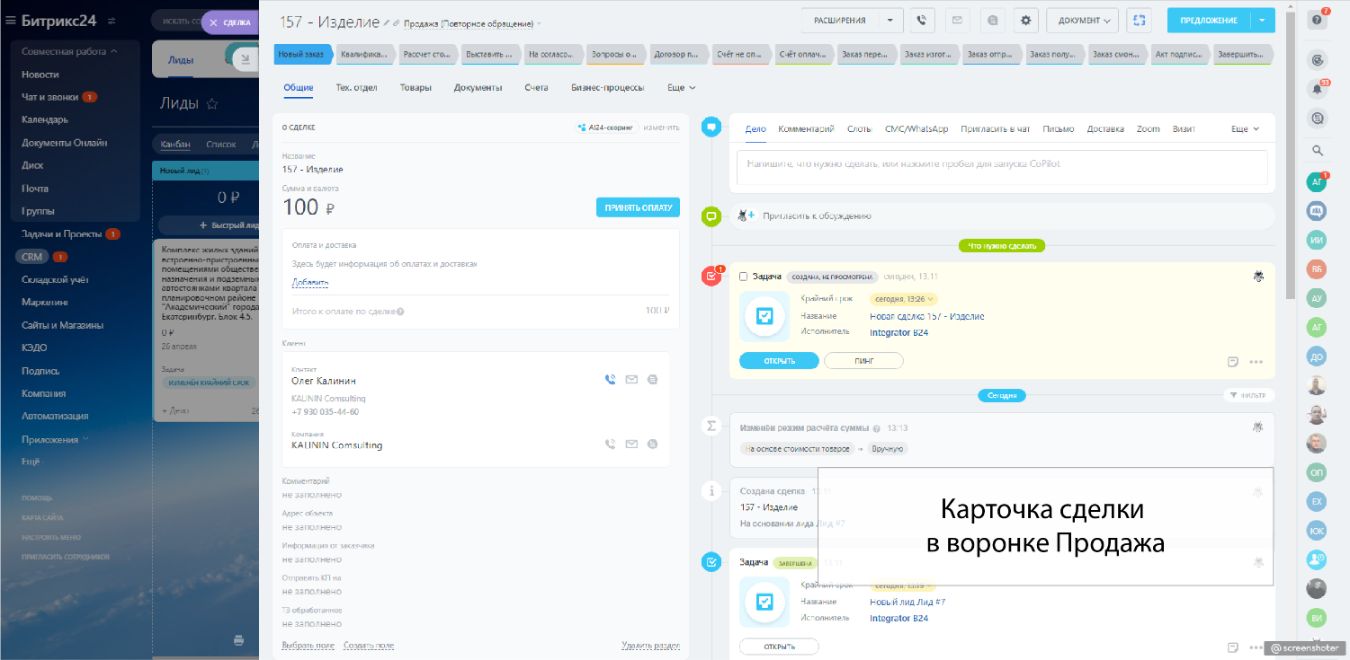Click the Добавить link under Оплата и доставка
This screenshot has height=660, width=1350.
[x=310, y=283]
